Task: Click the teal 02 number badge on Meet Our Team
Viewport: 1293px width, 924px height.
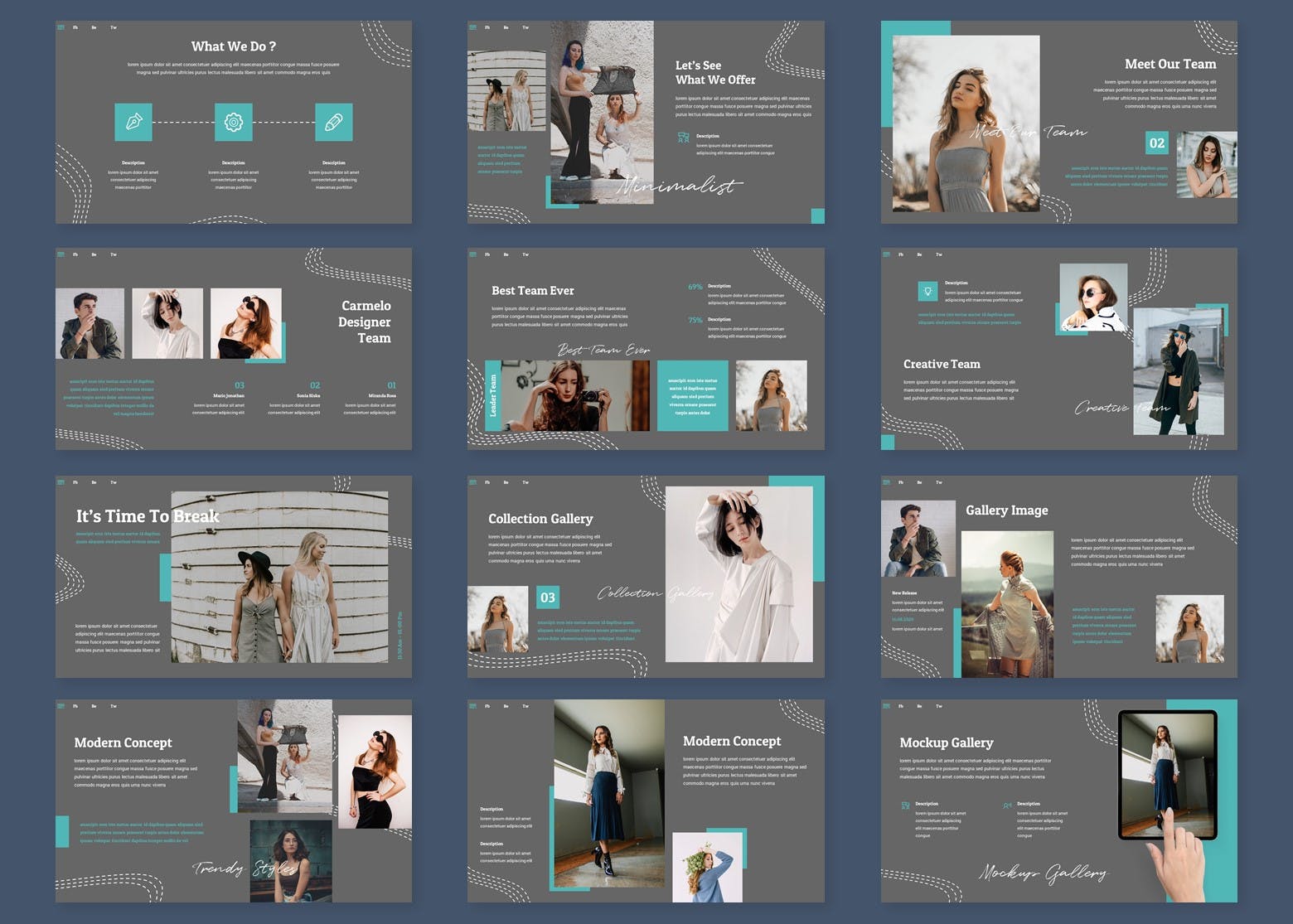Action: pos(1157,143)
